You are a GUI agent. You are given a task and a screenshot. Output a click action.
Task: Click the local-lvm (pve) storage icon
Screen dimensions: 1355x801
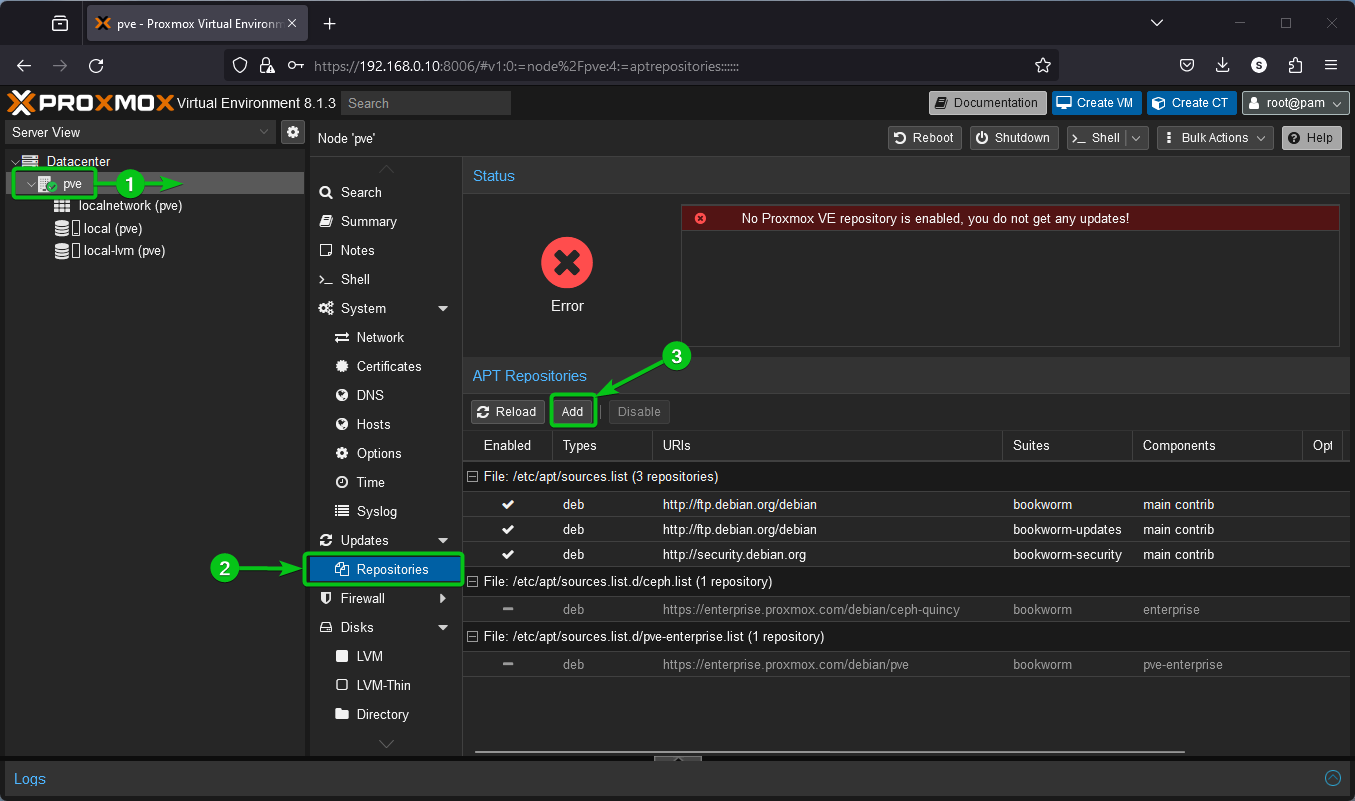67,251
